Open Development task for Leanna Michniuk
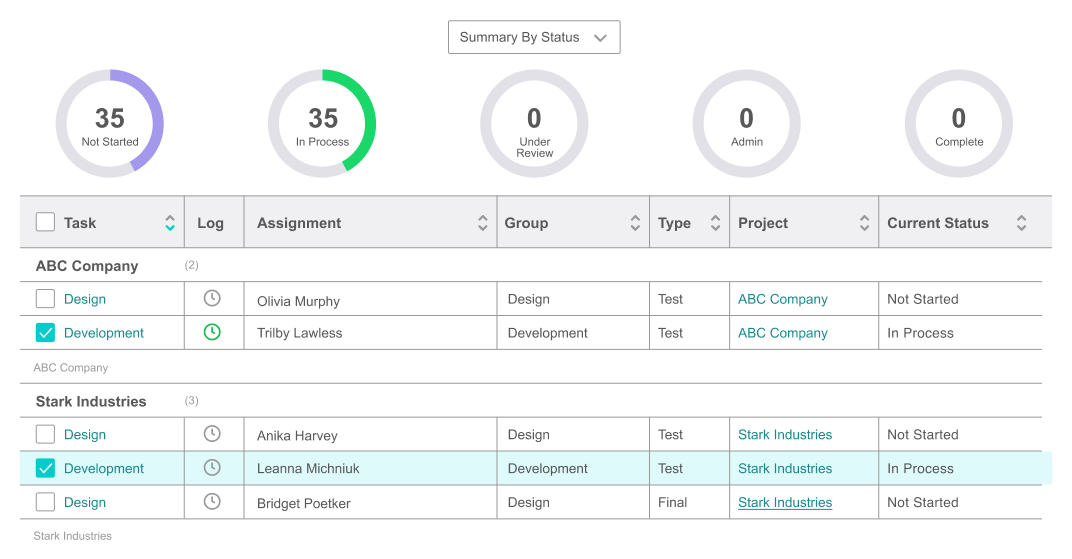 (104, 468)
